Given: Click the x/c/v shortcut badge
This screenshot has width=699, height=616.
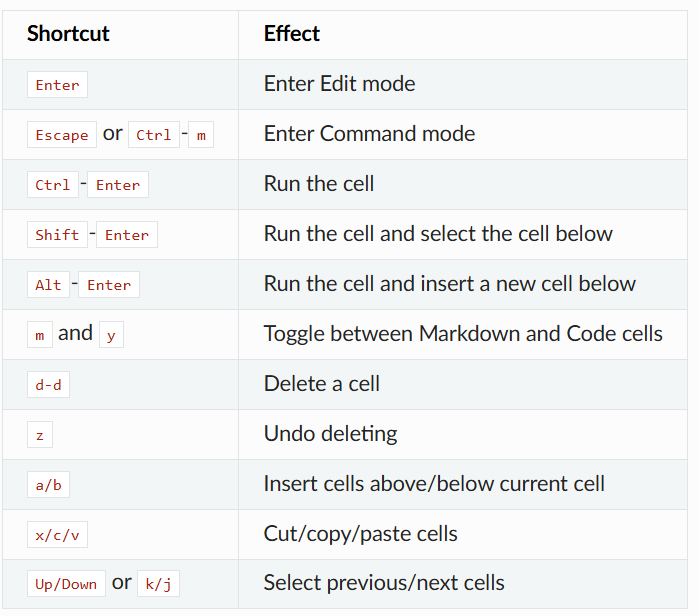Looking at the screenshot, I should tap(57, 535).
